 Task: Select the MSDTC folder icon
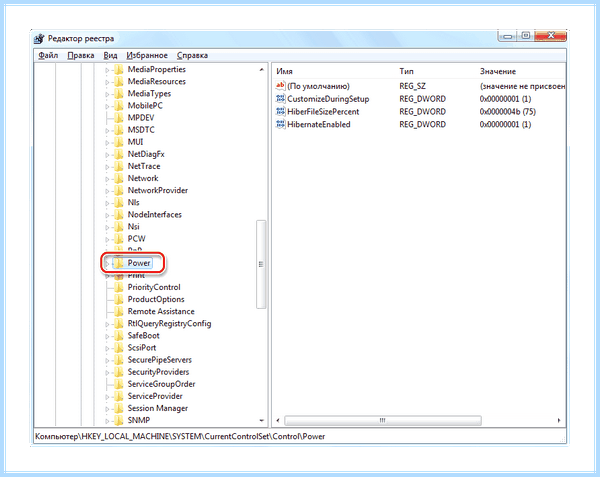pyautogui.click(x=119, y=130)
